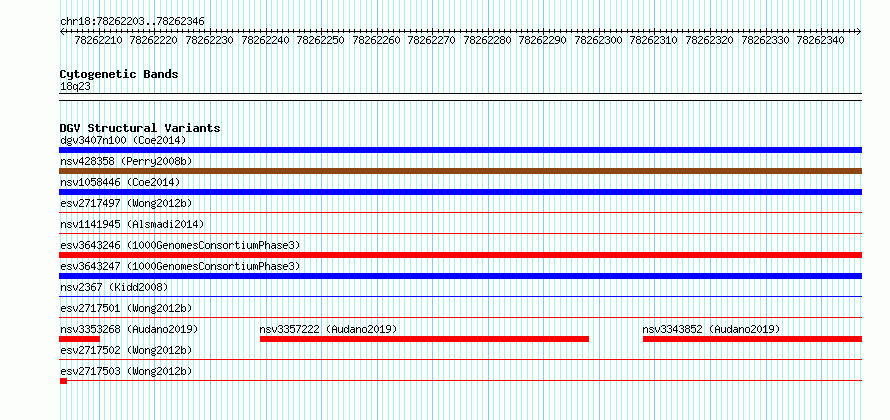The height and width of the screenshot is (420, 890).
Task: Open the esv2717497 (Wong2012b) variant
Action: [126, 203]
